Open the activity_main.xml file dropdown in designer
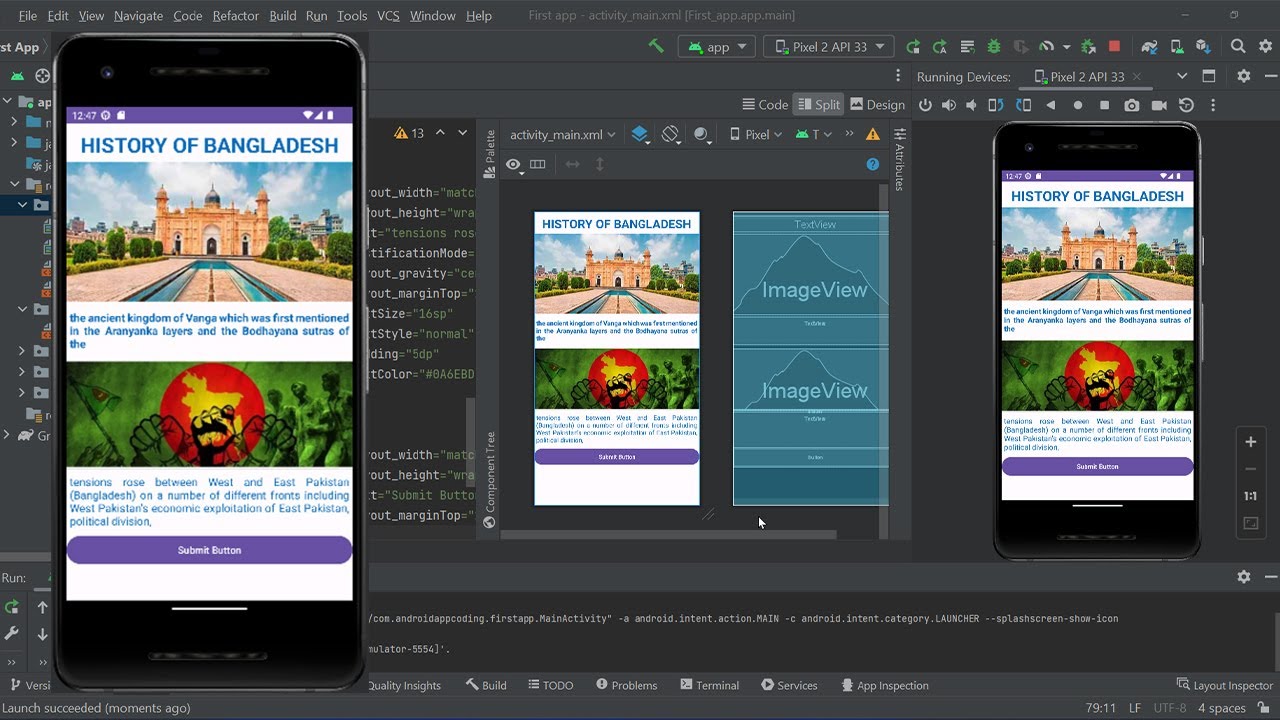The image size is (1280, 720). point(563,134)
